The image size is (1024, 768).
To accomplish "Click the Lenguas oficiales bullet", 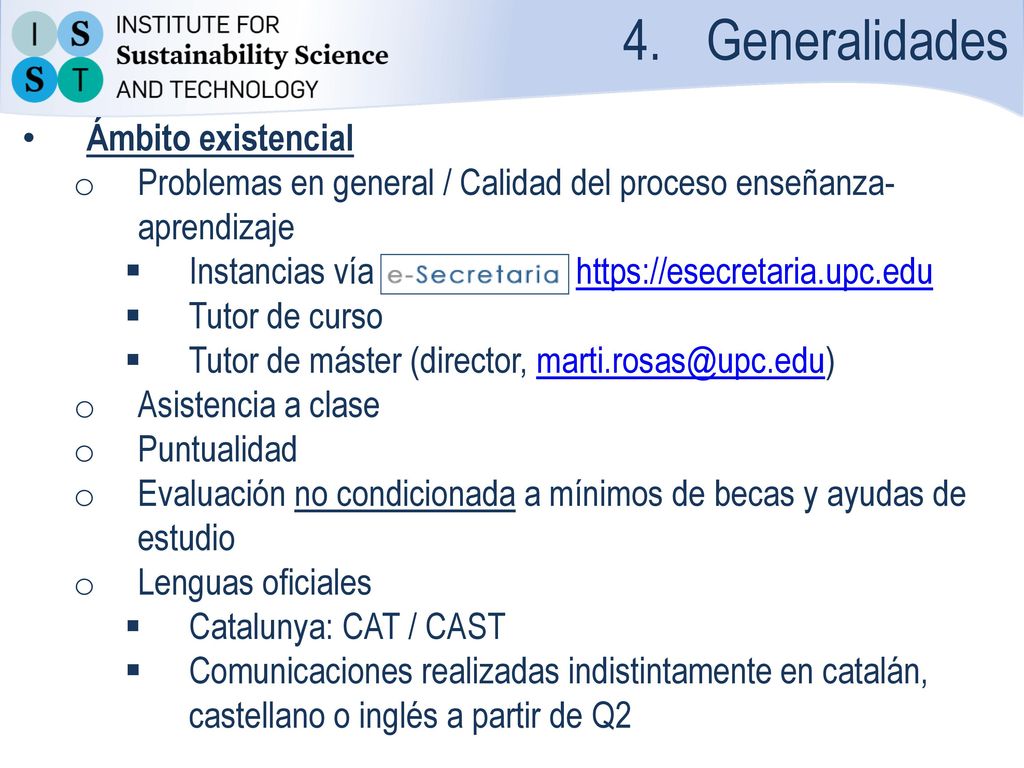I will pyautogui.click(x=255, y=583).
